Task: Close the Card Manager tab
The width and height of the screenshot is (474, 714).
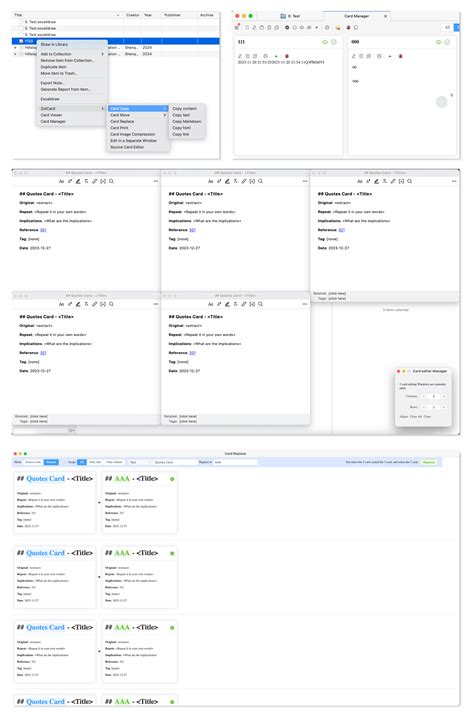Action: tap(385, 16)
